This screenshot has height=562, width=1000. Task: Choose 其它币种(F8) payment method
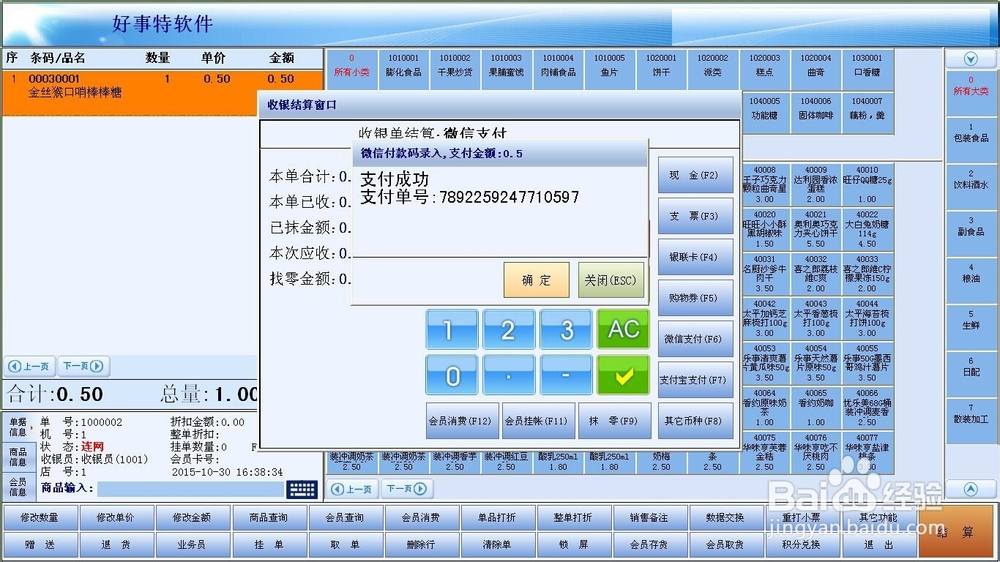click(695, 420)
